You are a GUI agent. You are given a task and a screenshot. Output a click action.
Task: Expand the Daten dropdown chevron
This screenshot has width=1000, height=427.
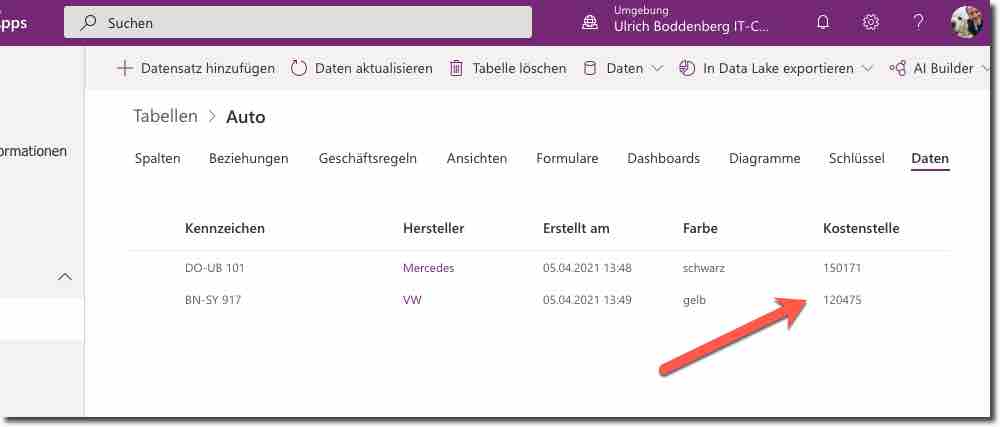click(657, 68)
